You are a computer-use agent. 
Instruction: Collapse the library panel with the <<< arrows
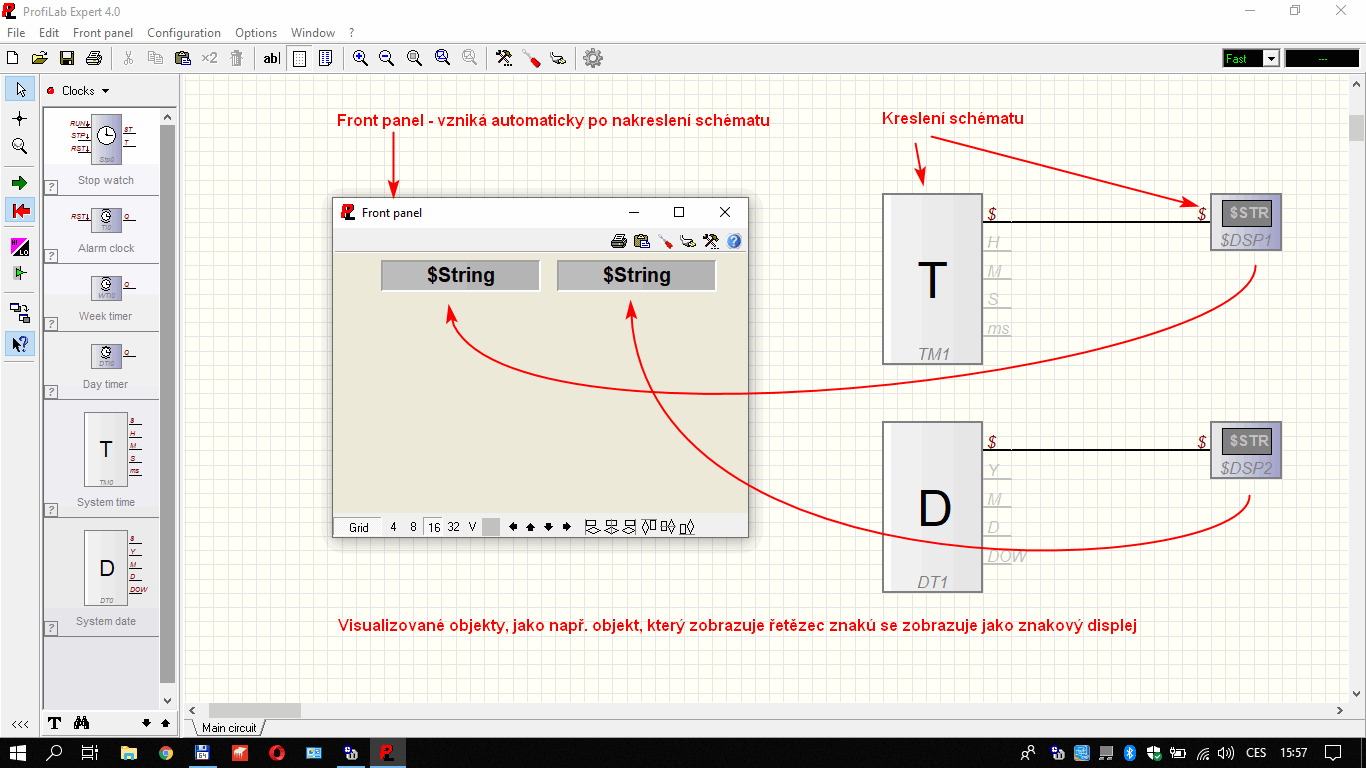tap(19, 724)
